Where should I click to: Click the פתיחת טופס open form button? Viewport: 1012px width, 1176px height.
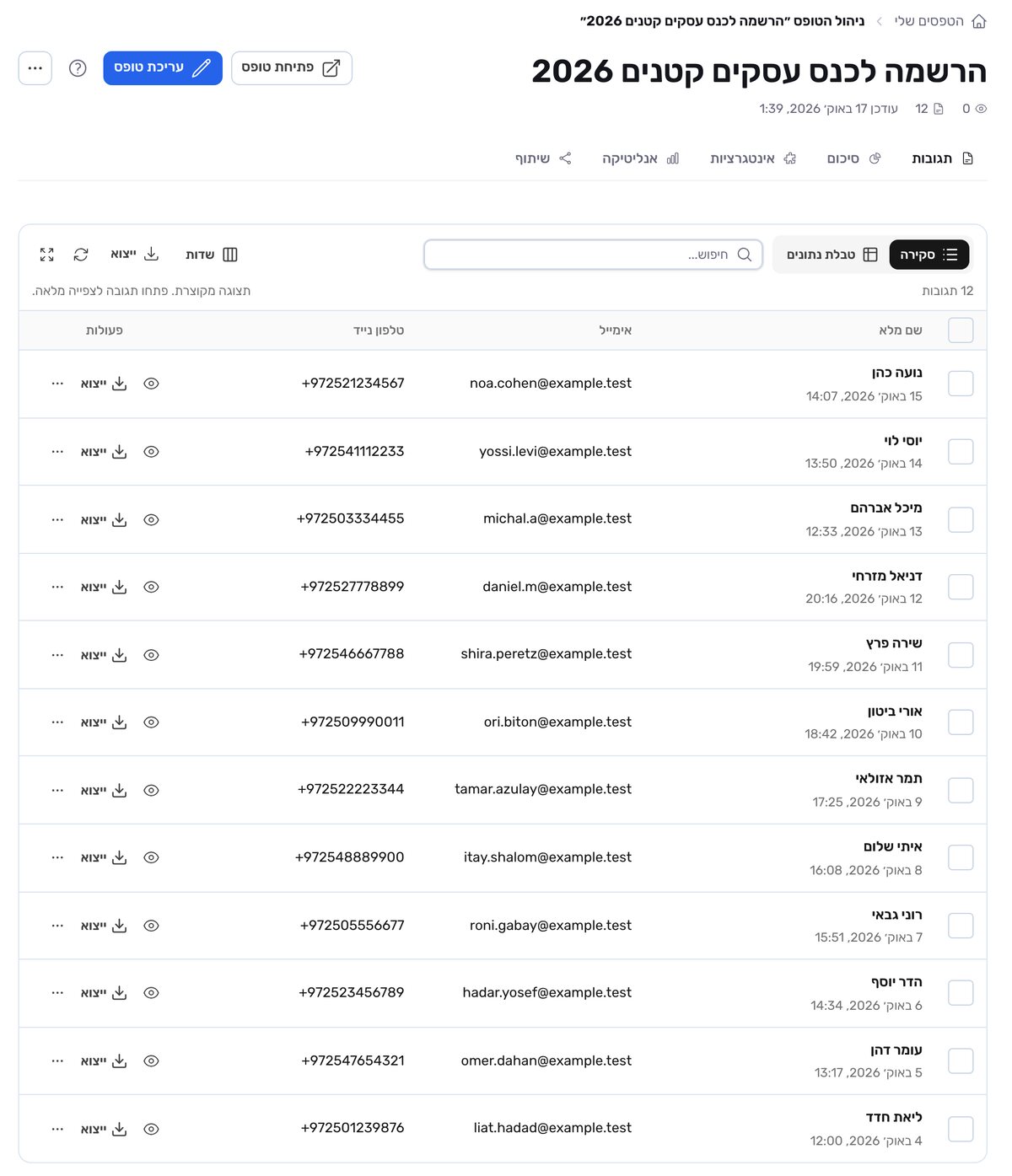click(292, 68)
